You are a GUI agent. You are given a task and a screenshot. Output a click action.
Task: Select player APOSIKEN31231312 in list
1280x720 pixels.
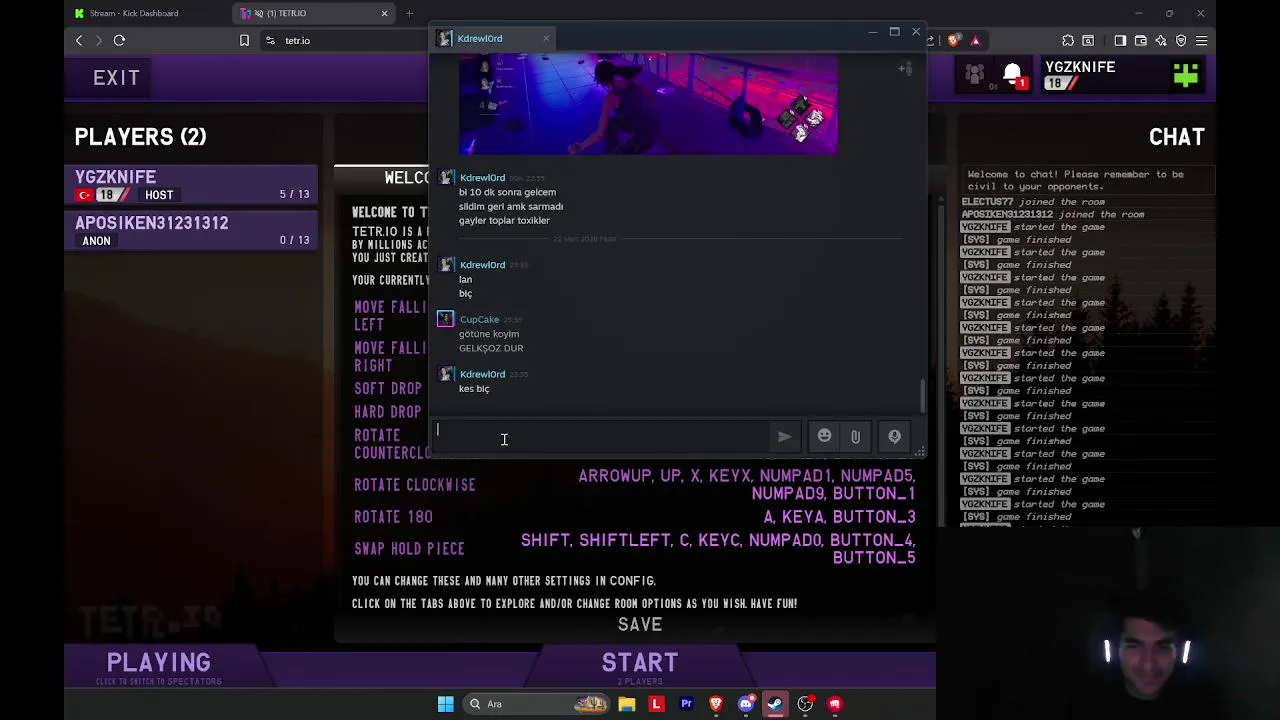(192, 231)
